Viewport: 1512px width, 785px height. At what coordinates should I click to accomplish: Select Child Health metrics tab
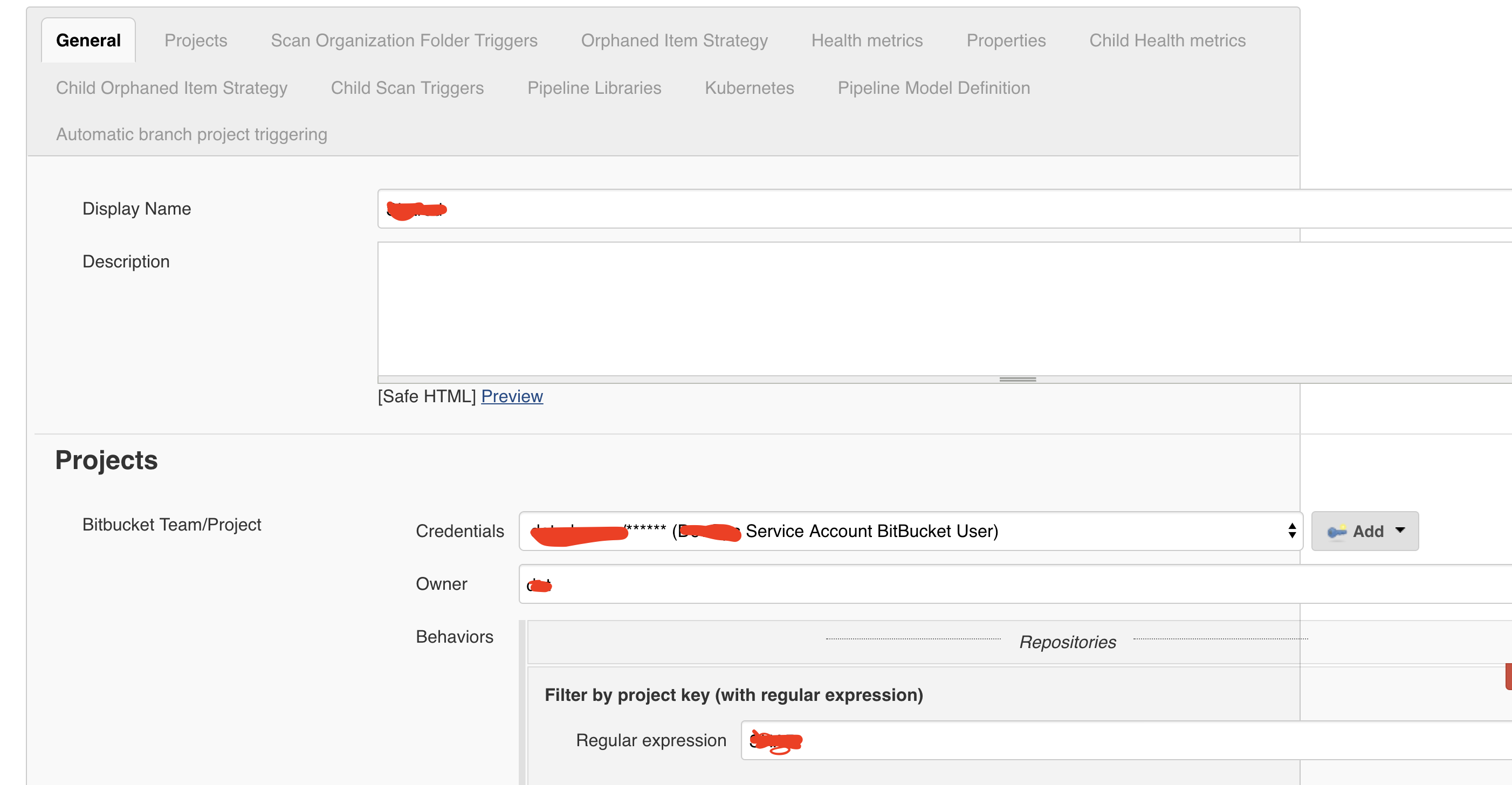(1167, 40)
